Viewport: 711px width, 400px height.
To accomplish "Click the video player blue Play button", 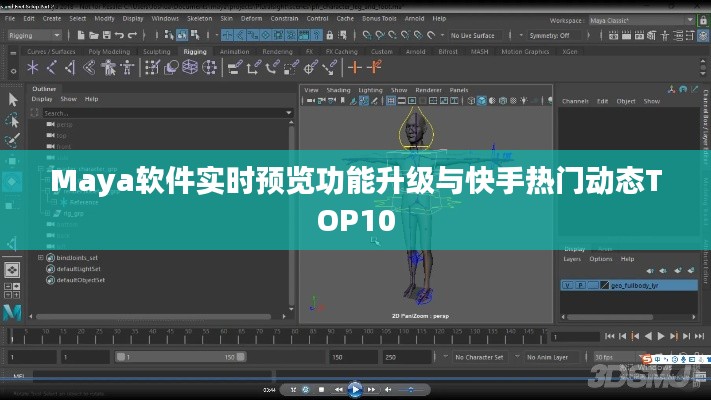I will 355,389.
